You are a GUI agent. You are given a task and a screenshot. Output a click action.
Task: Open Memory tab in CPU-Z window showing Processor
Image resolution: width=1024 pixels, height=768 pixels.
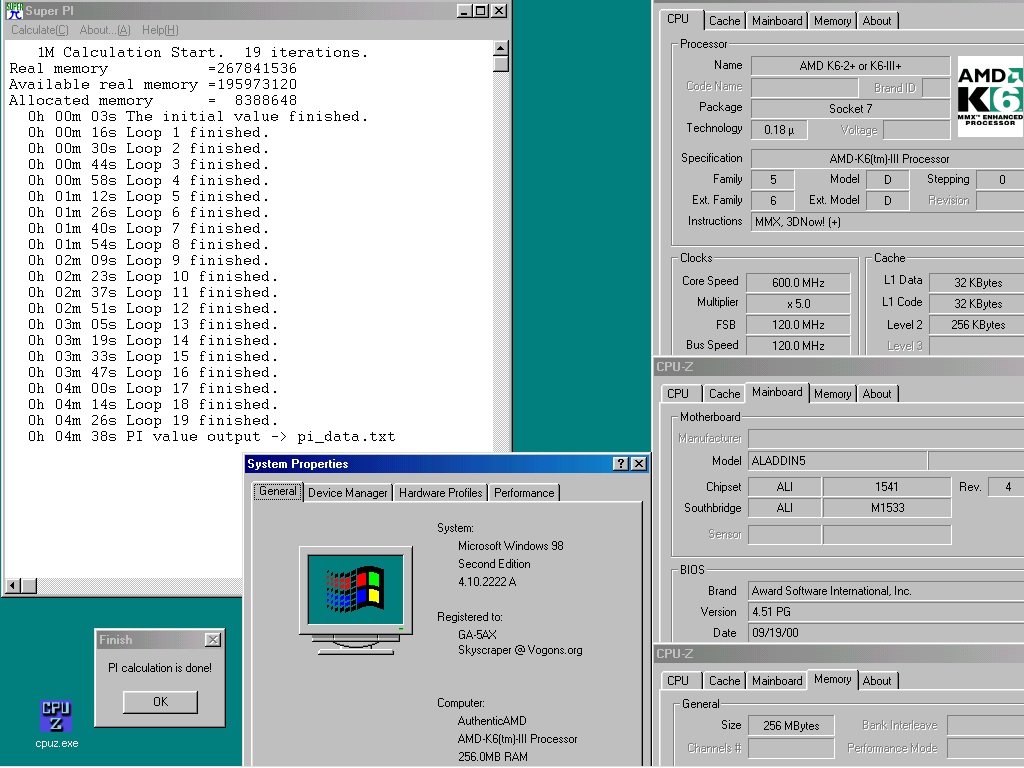[833, 21]
